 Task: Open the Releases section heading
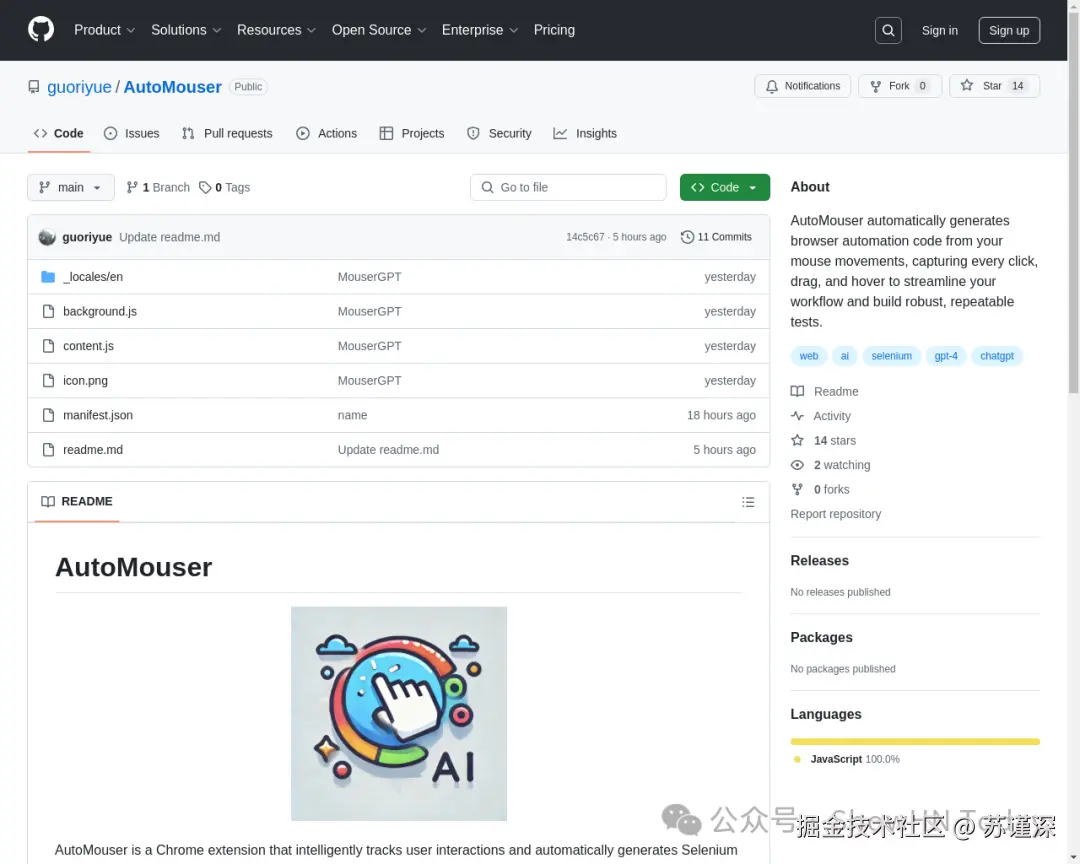coord(819,561)
